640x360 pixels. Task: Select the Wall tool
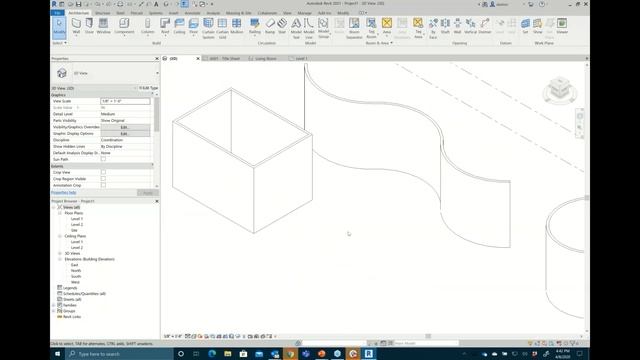coord(76,26)
